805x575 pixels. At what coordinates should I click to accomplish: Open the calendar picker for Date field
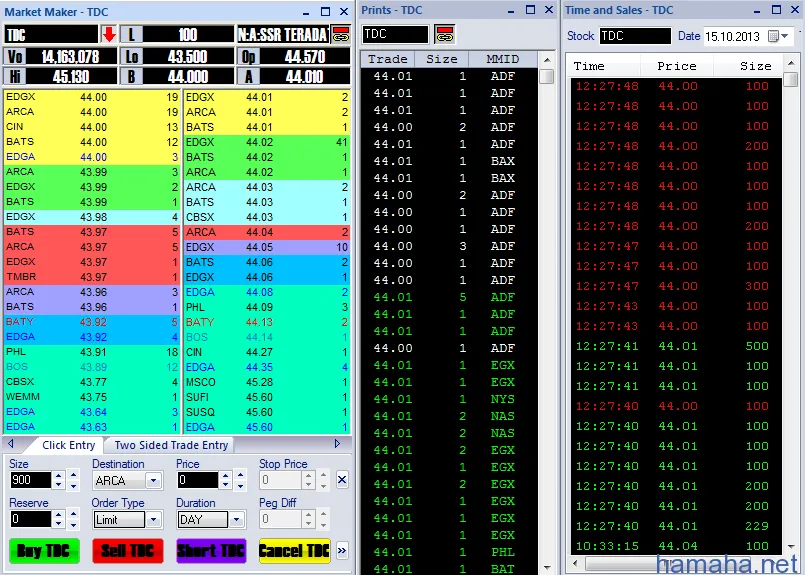click(779, 36)
